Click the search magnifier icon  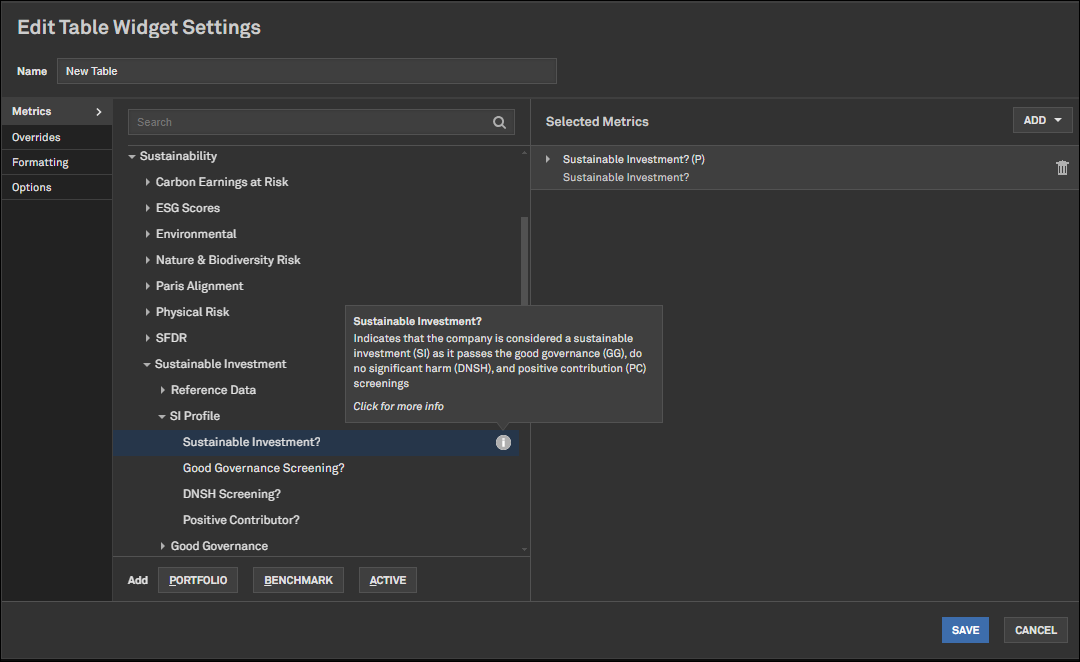[499, 122]
